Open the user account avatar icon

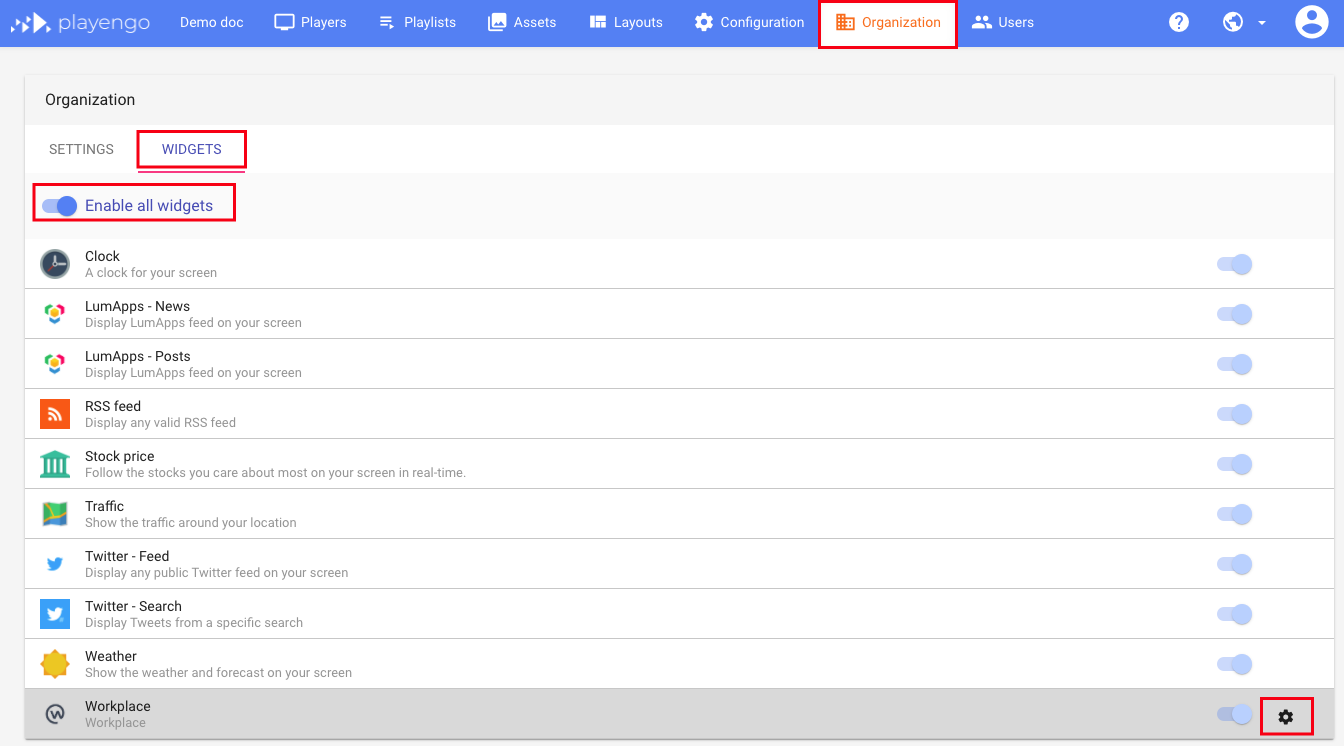click(x=1311, y=22)
